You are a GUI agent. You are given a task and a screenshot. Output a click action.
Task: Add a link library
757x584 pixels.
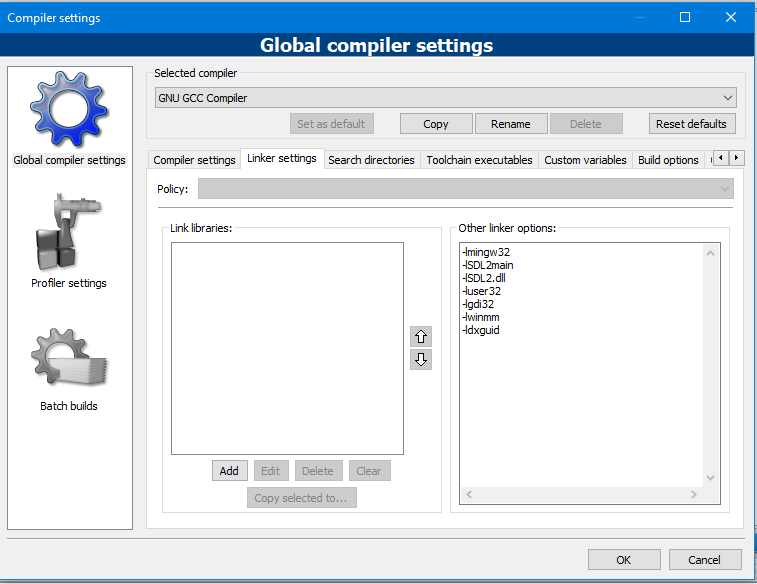click(229, 471)
